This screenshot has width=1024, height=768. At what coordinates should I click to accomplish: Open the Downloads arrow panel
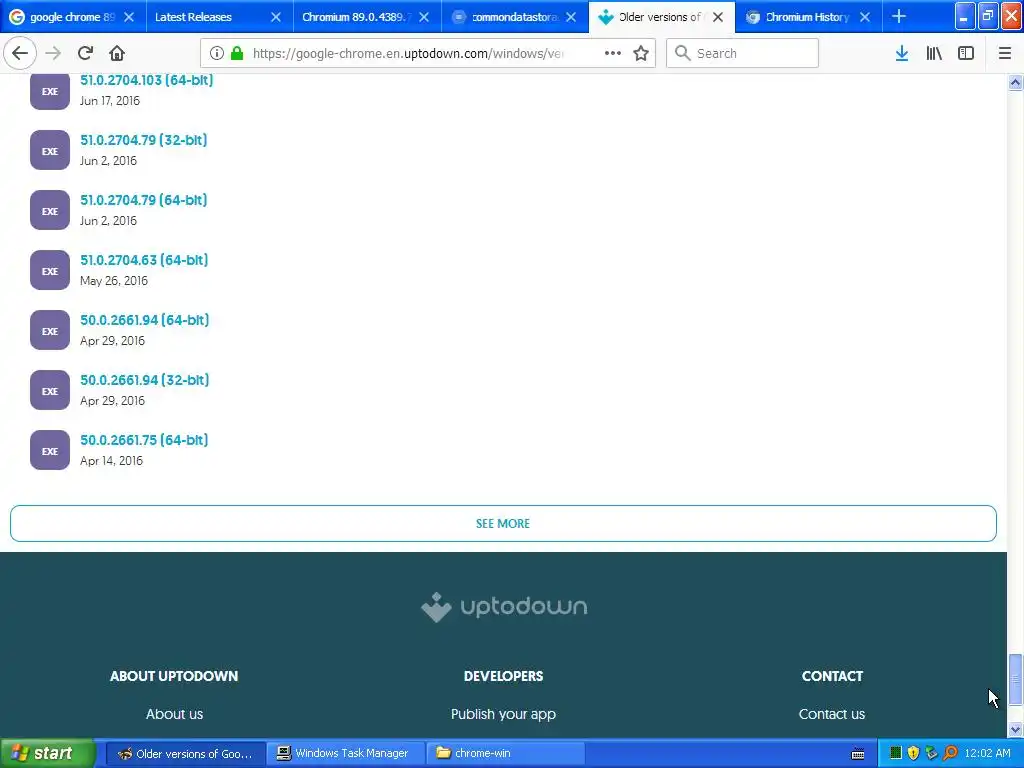(902, 54)
